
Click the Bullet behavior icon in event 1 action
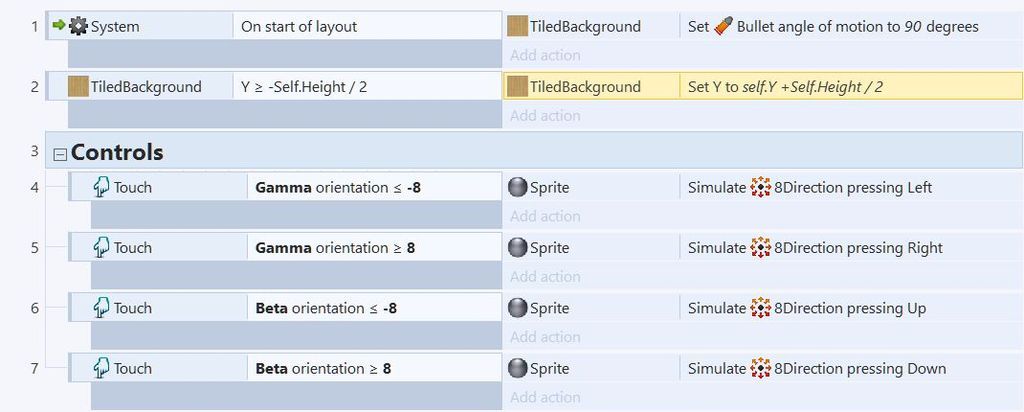pos(723,26)
